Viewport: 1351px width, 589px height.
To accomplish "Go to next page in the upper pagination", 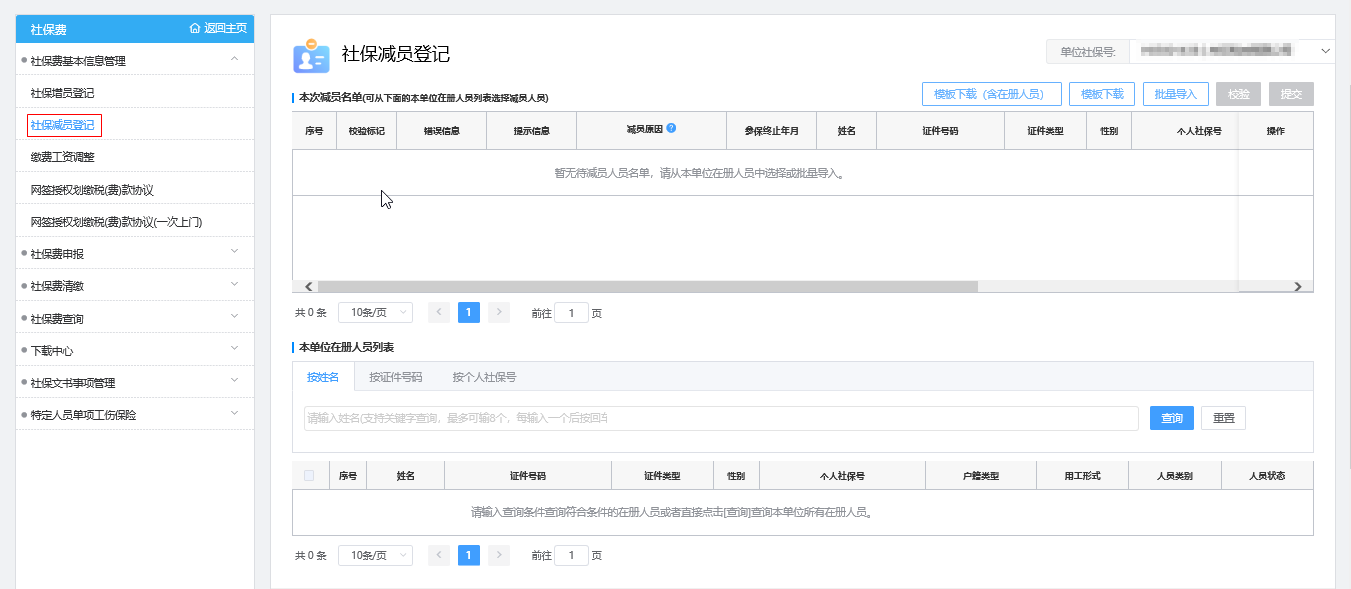I will 499,313.
